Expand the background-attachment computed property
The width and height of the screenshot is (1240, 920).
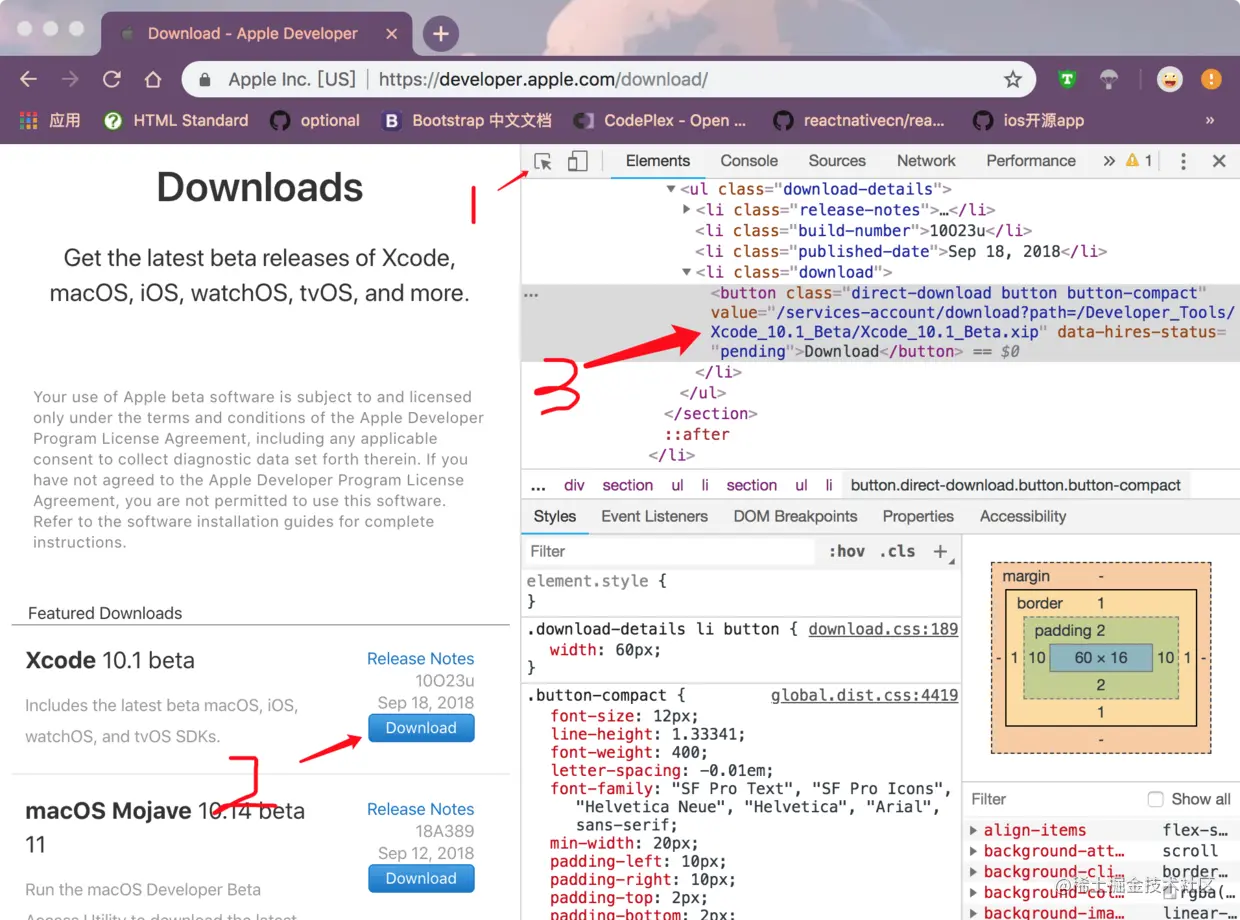974,852
